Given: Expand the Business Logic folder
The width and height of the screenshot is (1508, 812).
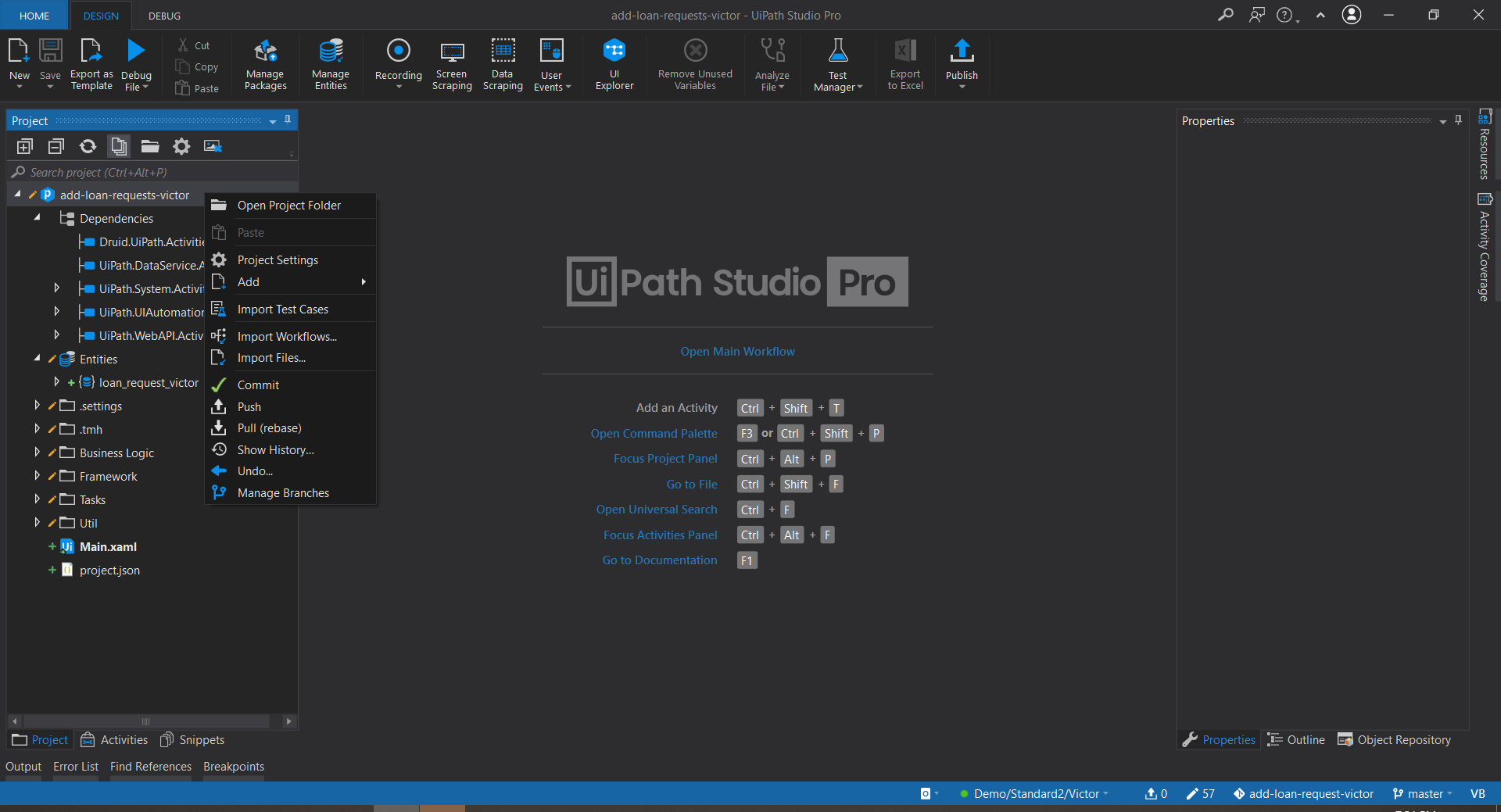Looking at the screenshot, I should point(37,453).
